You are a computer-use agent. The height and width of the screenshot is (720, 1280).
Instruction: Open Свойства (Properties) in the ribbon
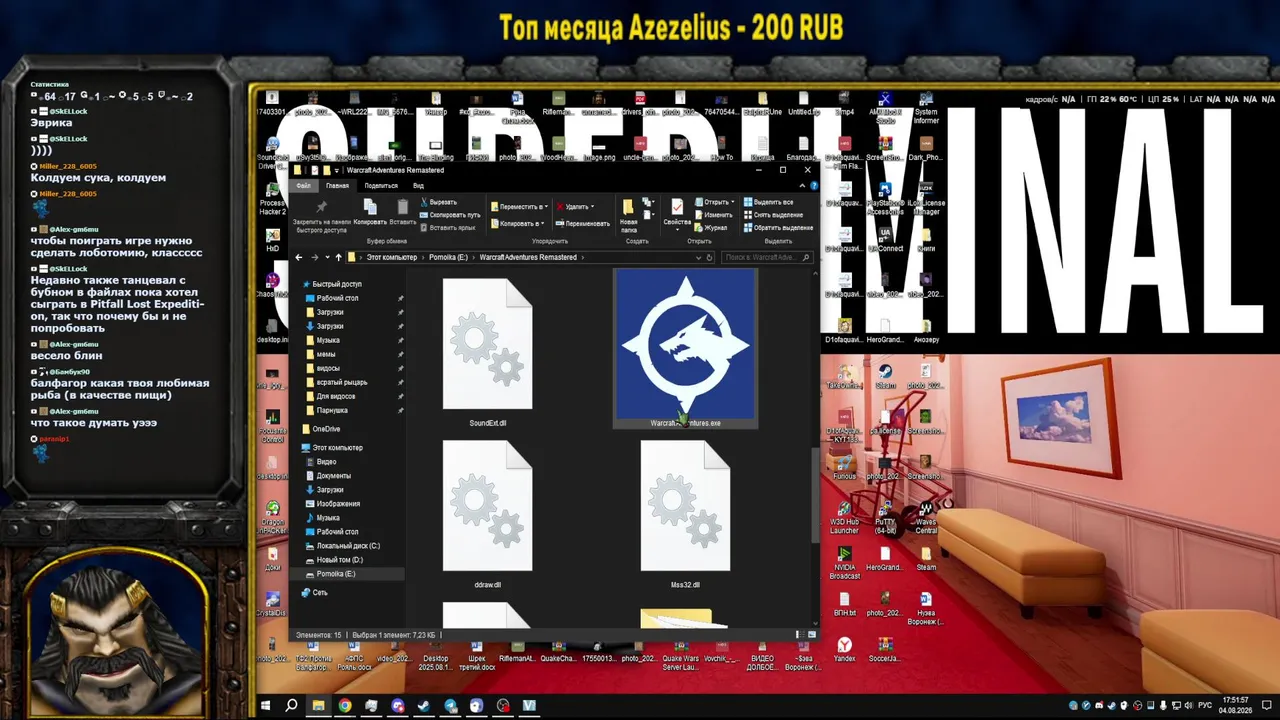(x=677, y=213)
